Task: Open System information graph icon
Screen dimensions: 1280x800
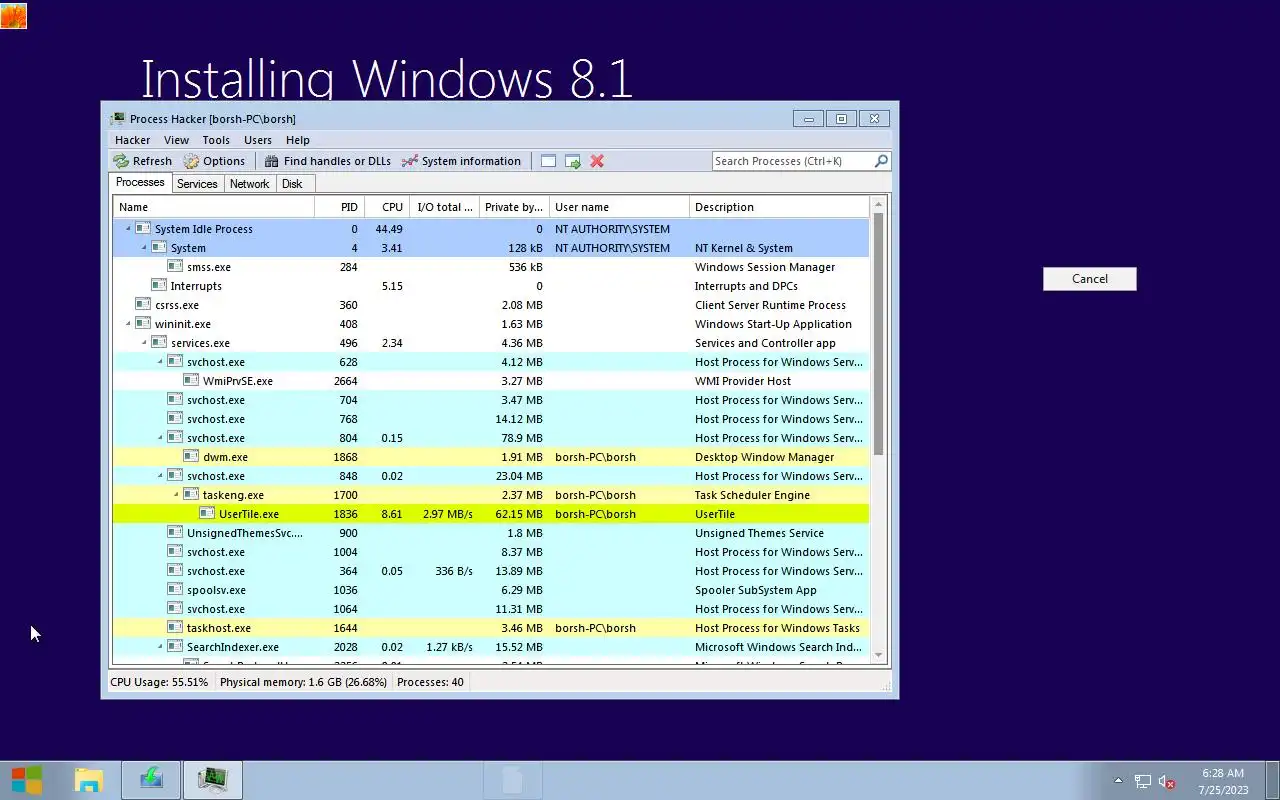Action: point(410,161)
